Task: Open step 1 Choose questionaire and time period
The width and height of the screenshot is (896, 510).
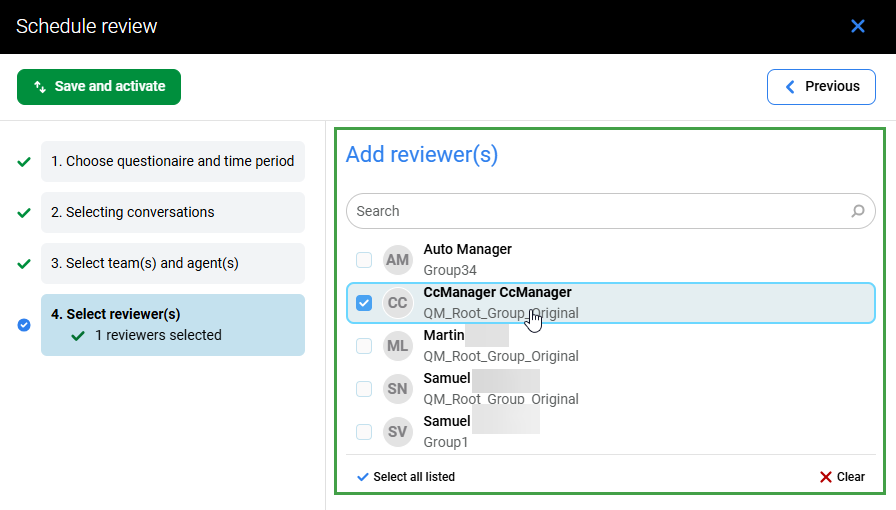Action: pyautogui.click(x=173, y=161)
